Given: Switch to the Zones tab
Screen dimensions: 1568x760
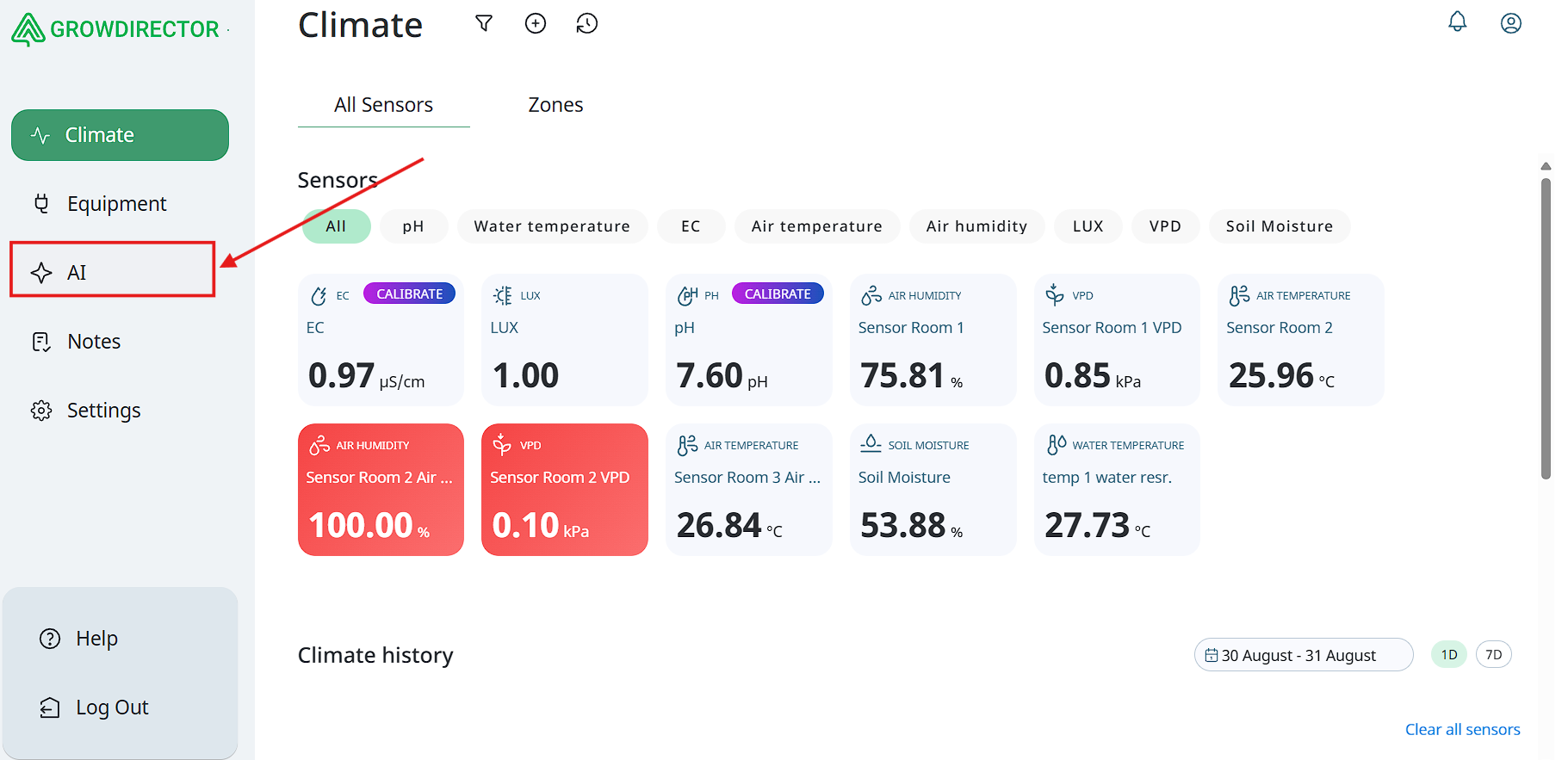Looking at the screenshot, I should 555,105.
